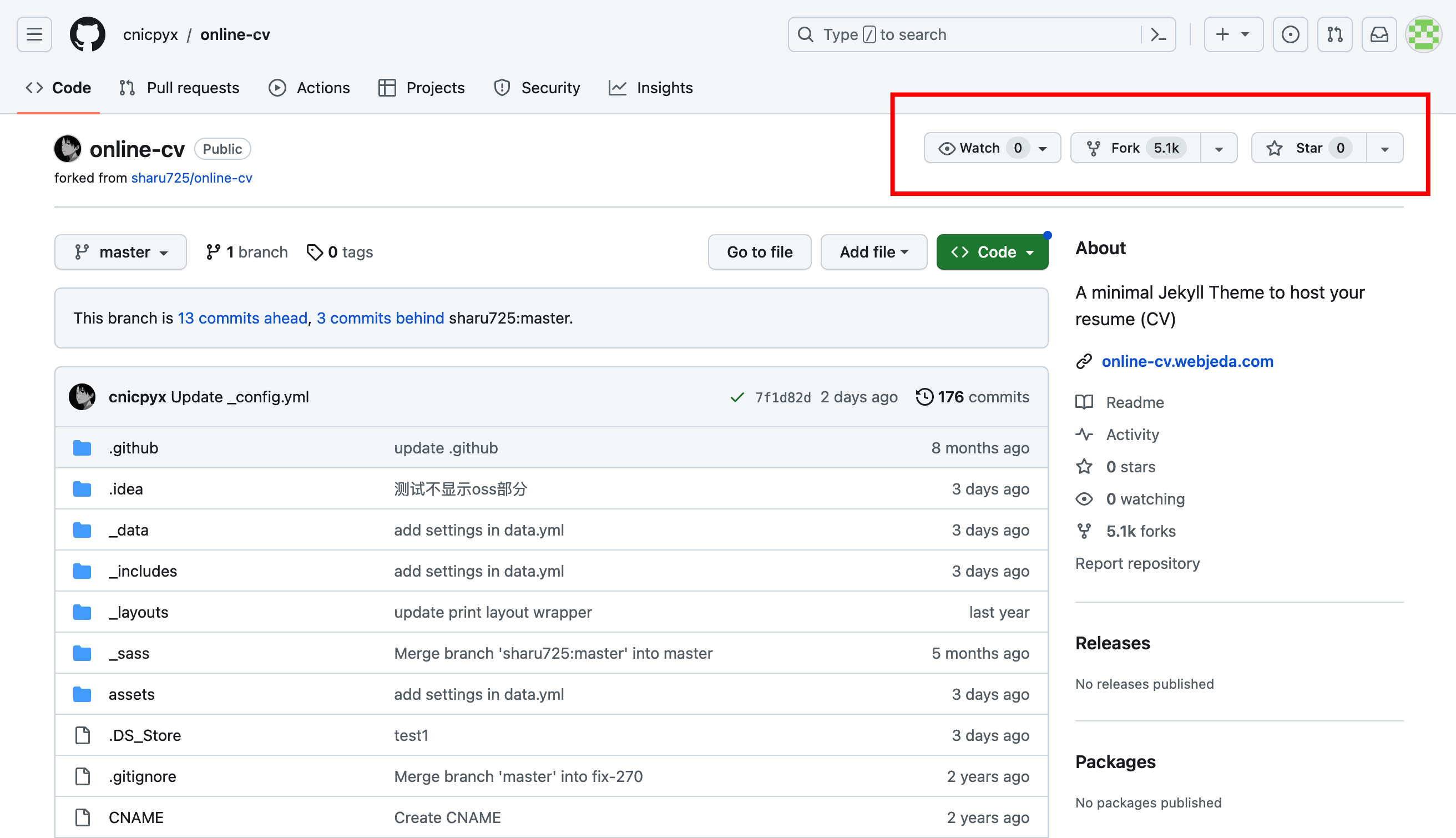Open the Releases heading link

[x=1113, y=643]
